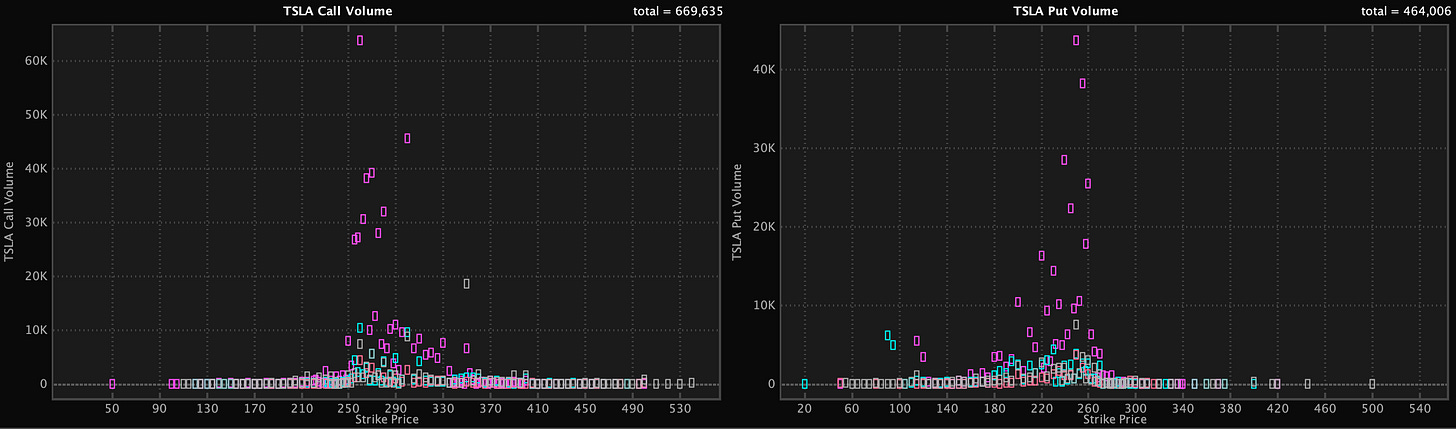Click strike tick 60 on put chart
Image resolution: width=1456 pixels, height=429 pixels.
pyautogui.click(x=852, y=409)
